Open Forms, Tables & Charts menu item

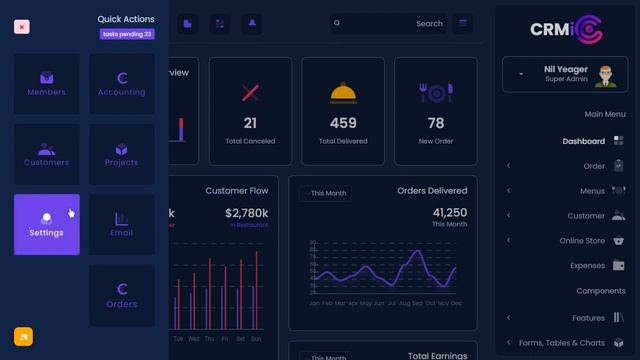click(562, 343)
